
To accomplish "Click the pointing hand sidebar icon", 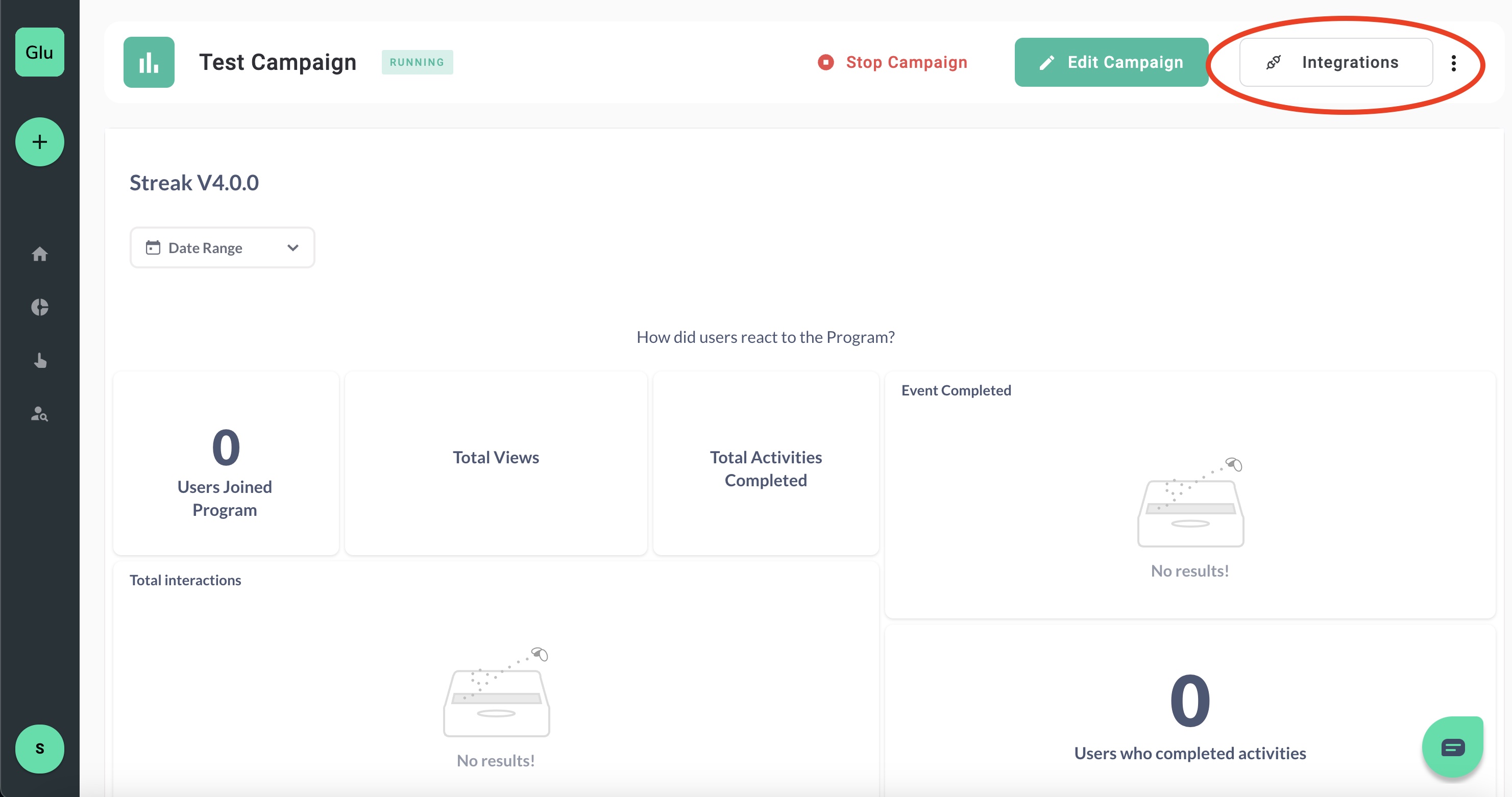I will pos(39,360).
